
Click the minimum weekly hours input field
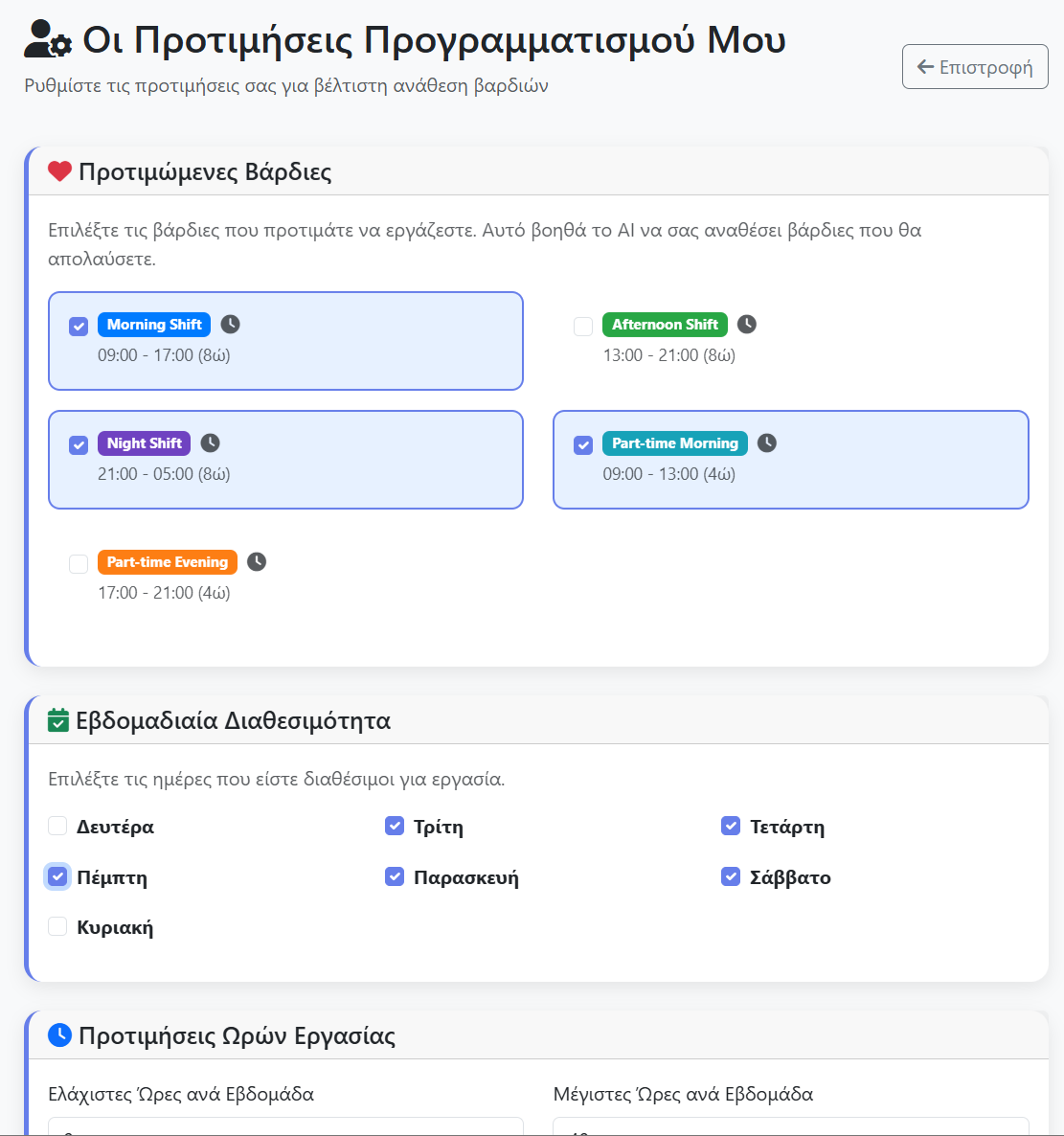click(285, 1126)
